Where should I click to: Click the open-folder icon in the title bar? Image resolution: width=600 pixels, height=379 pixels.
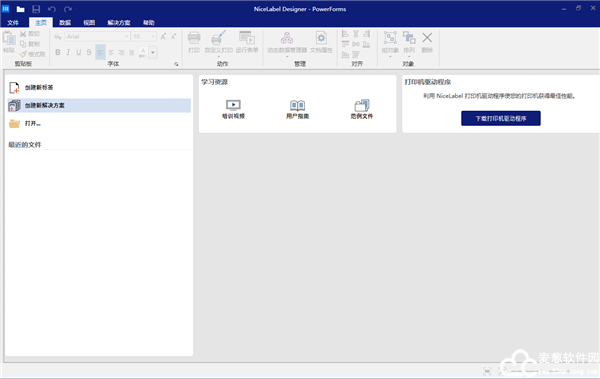21,9
